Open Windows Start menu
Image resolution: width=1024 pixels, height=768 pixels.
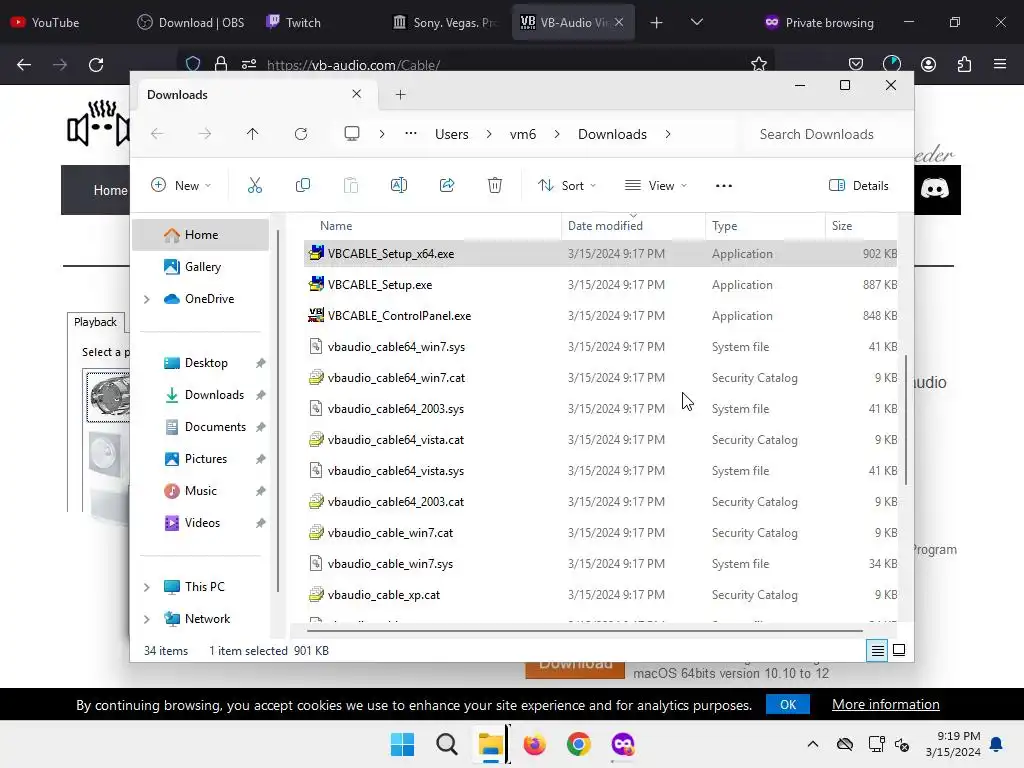tap(402, 744)
